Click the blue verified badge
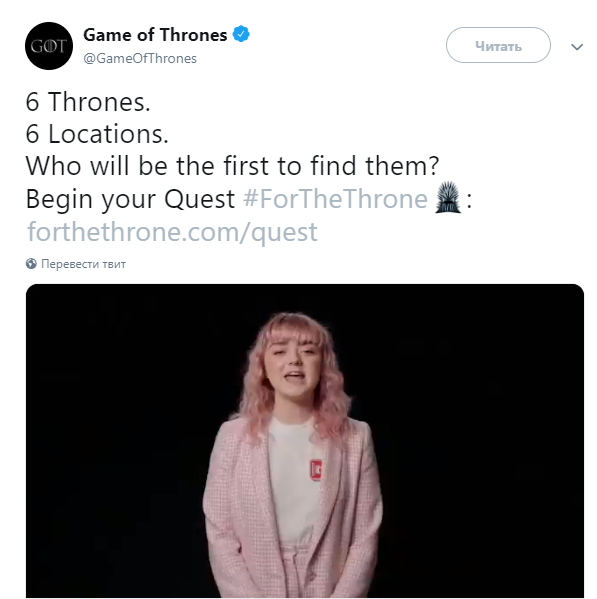597x599 pixels. (x=241, y=34)
